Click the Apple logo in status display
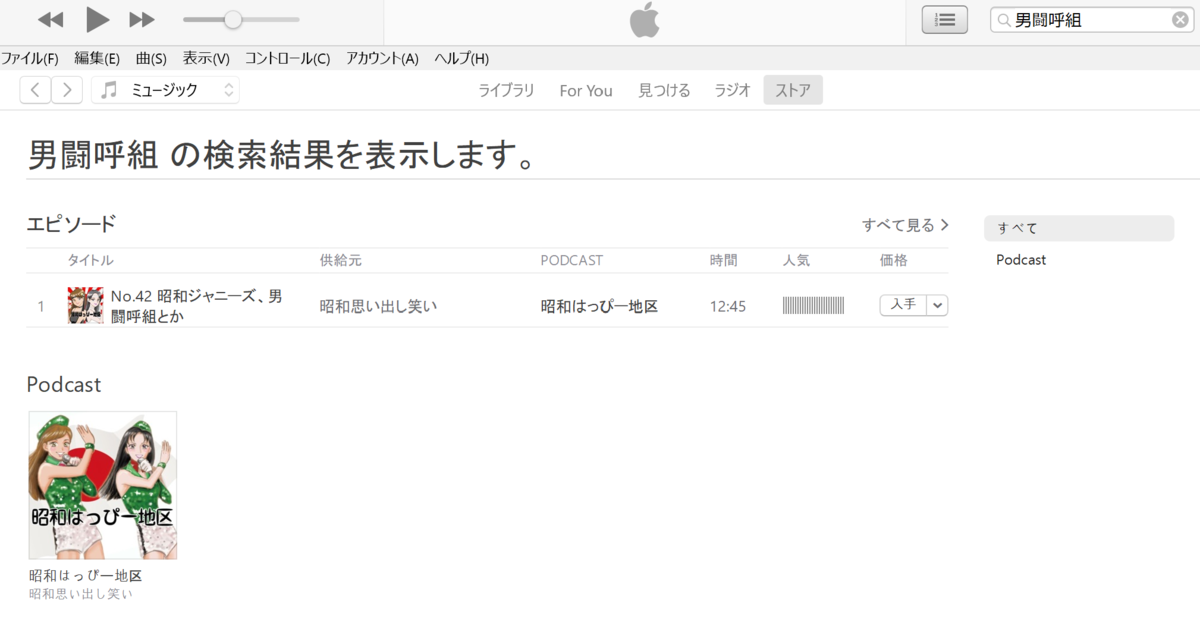 [x=645, y=20]
